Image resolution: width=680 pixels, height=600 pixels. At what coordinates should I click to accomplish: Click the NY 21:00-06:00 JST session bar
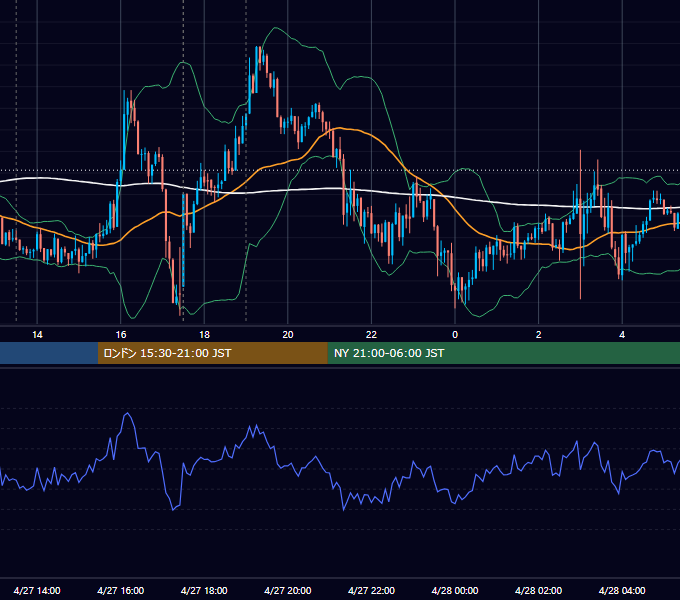pos(503,353)
